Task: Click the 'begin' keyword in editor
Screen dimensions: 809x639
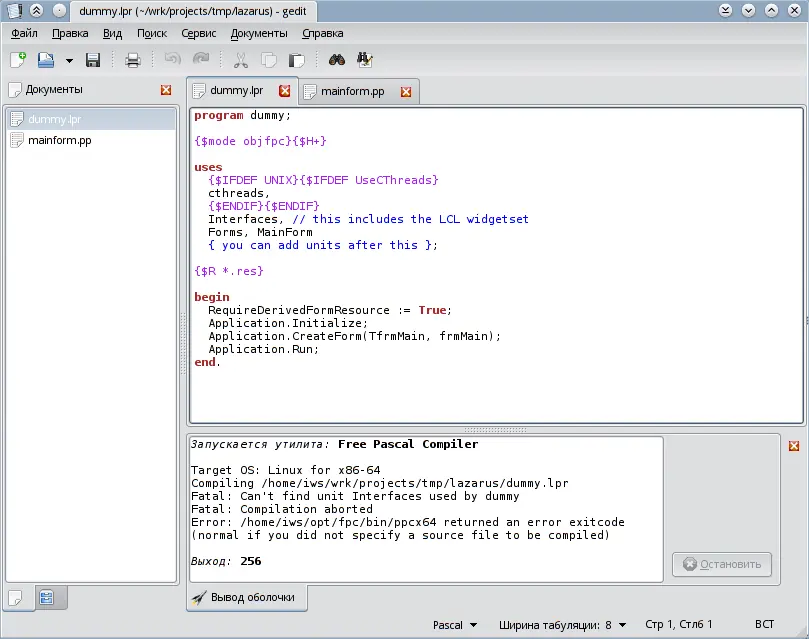Action: coord(212,297)
